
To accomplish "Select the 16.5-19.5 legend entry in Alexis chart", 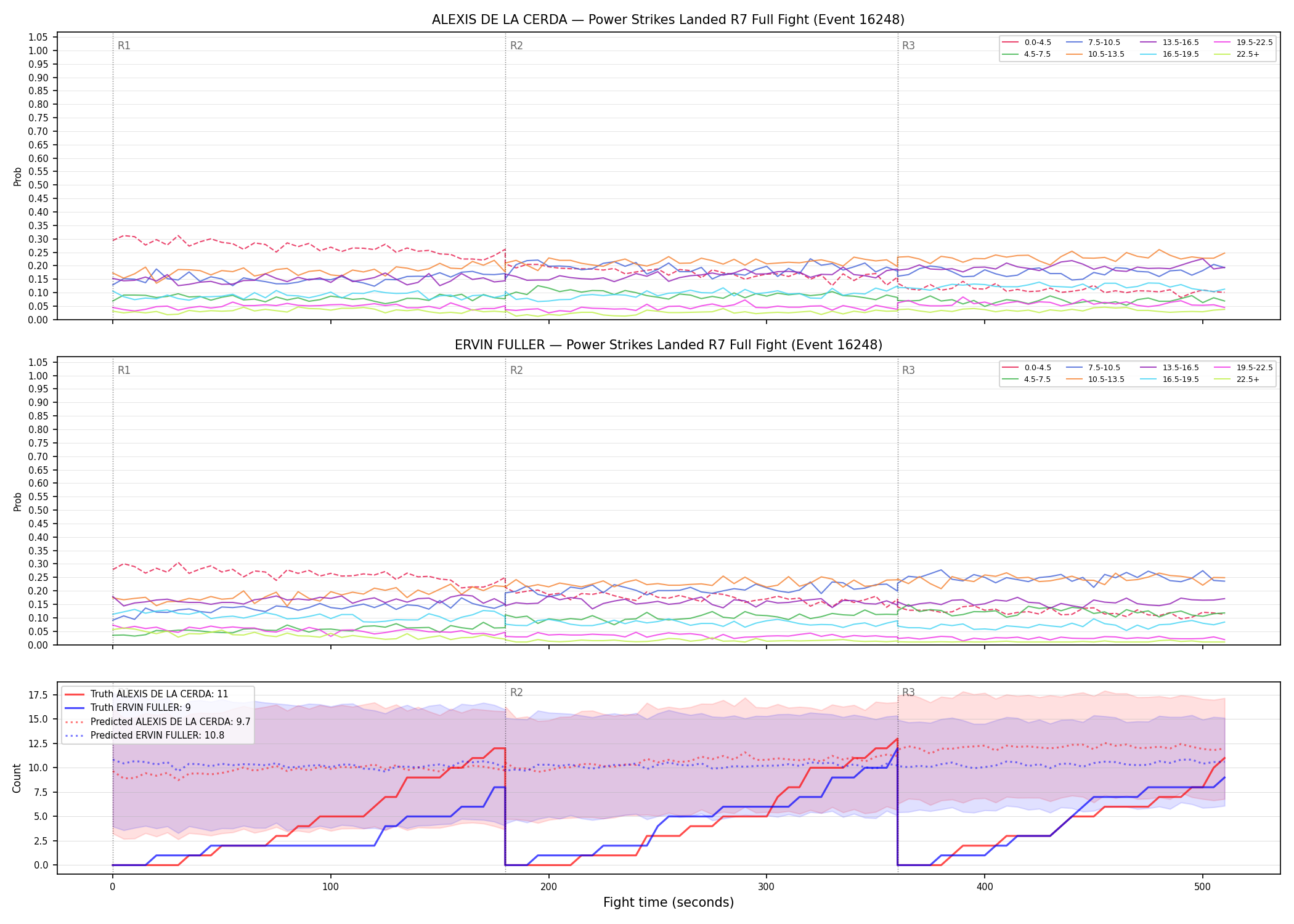I will [x=1170, y=54].
